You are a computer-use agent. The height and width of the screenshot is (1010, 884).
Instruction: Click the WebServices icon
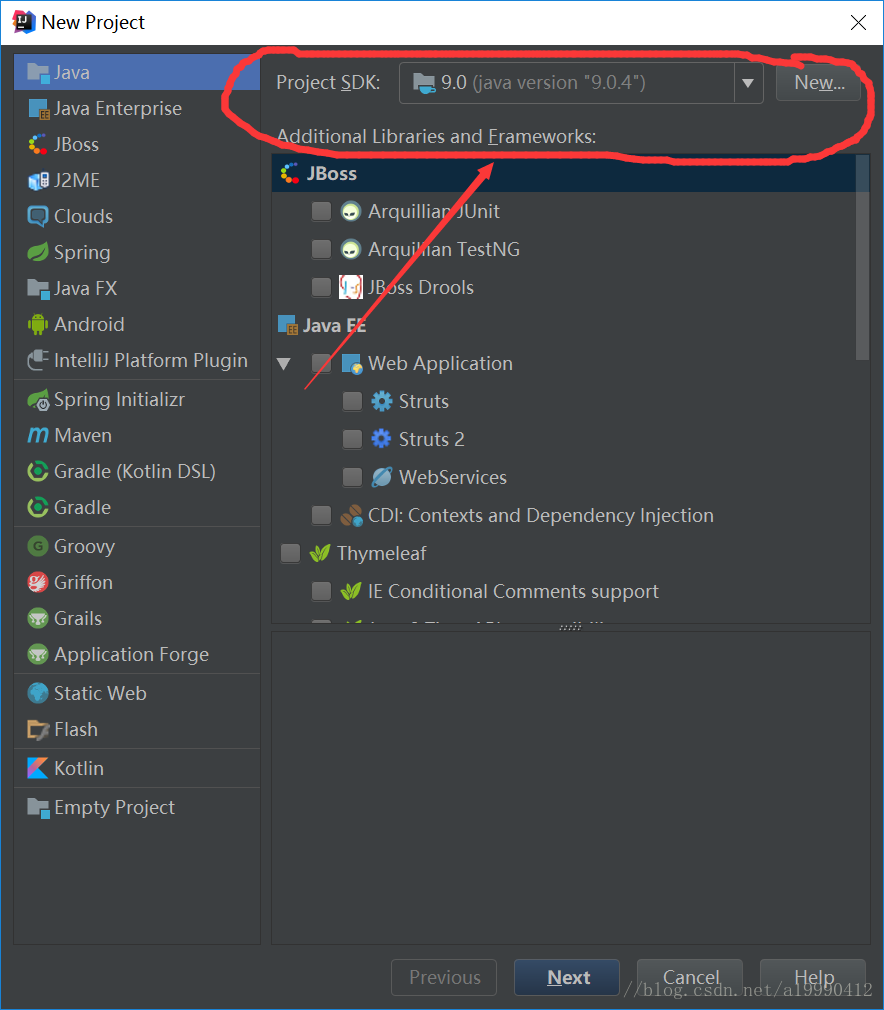pyautogui.click(x=381, y=477)
